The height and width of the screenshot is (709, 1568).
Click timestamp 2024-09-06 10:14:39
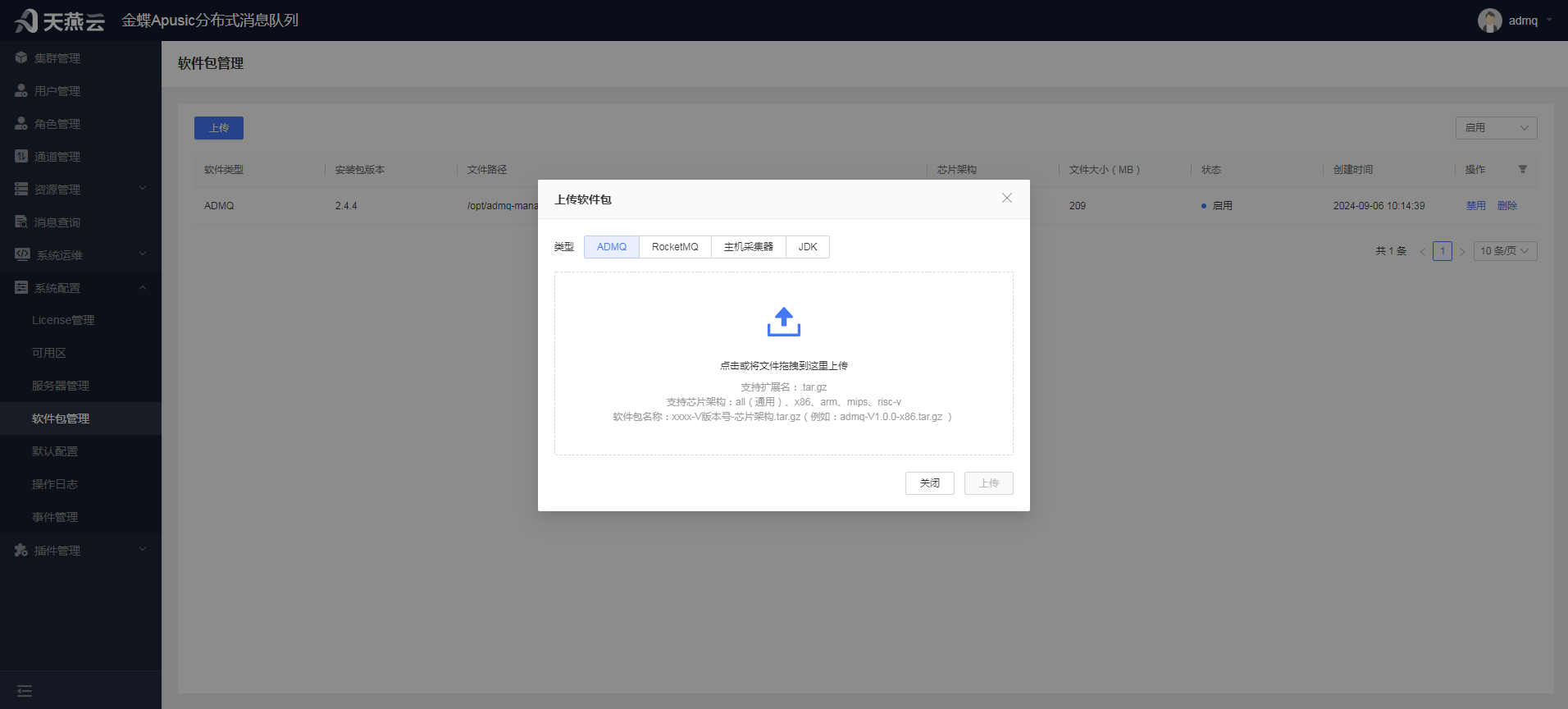pyautogui.click(x=1379, y=206)
